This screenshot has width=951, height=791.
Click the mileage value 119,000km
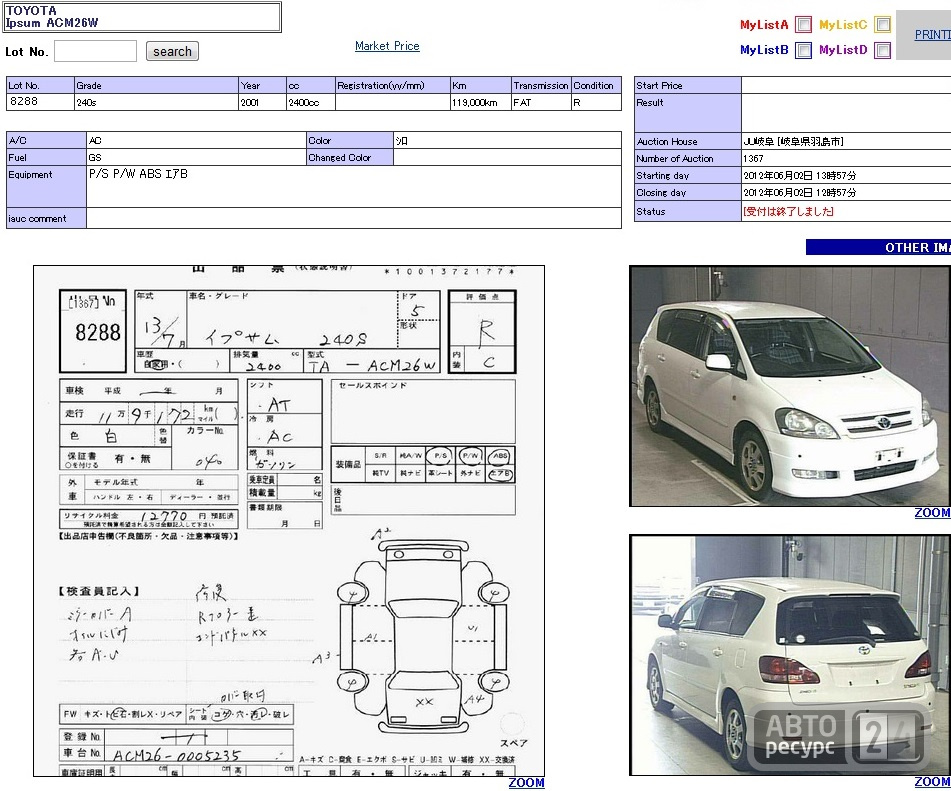[x=474, y=103]
